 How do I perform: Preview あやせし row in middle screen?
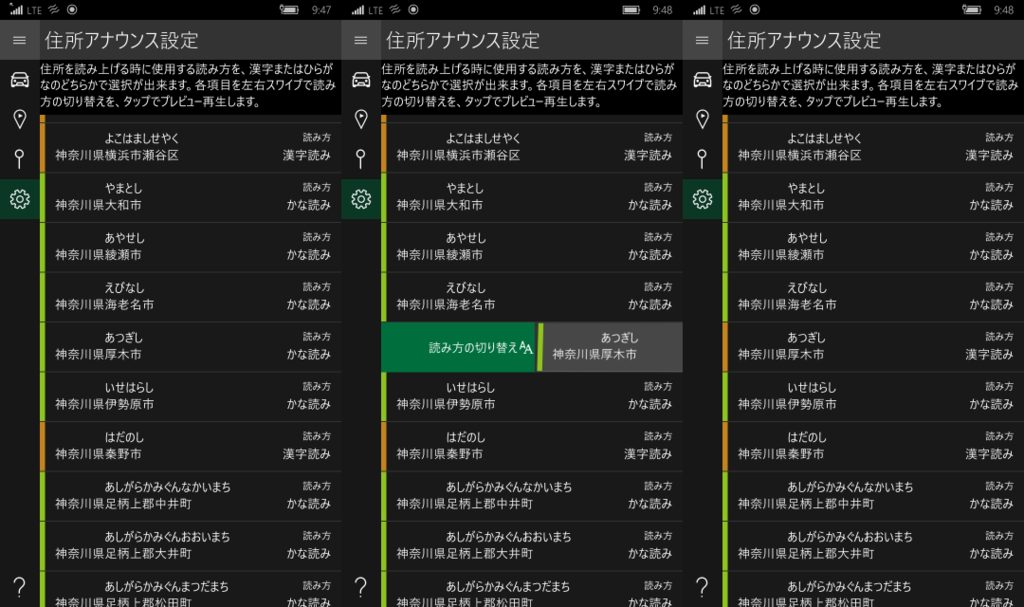click(x=532, y=247)
